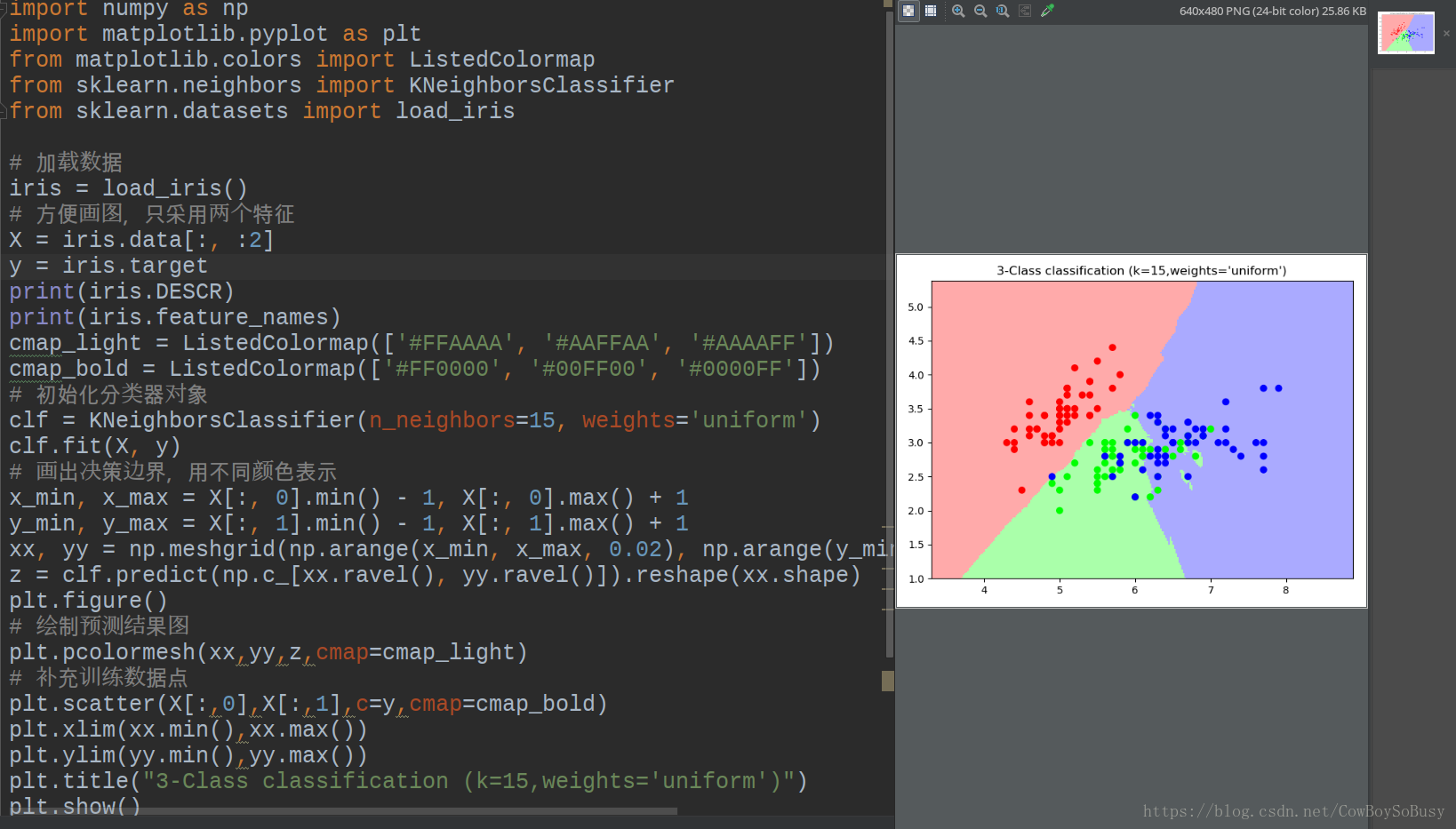Image resolution: width=1456 pixels, height=829 pixels.
Task: Click plt.show() on the last line
Action: 75,806
